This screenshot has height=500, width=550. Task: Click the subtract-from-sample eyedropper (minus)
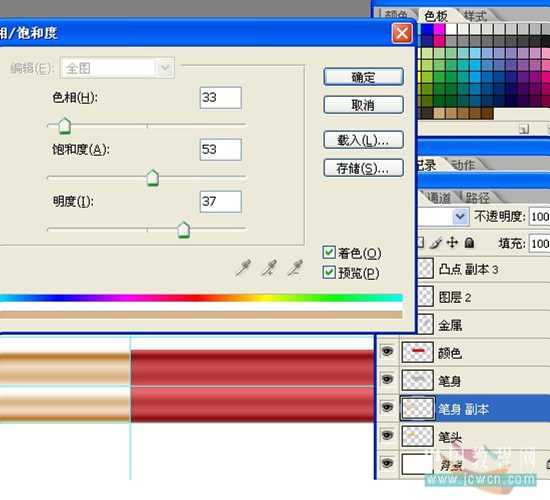tap(295, 268)
